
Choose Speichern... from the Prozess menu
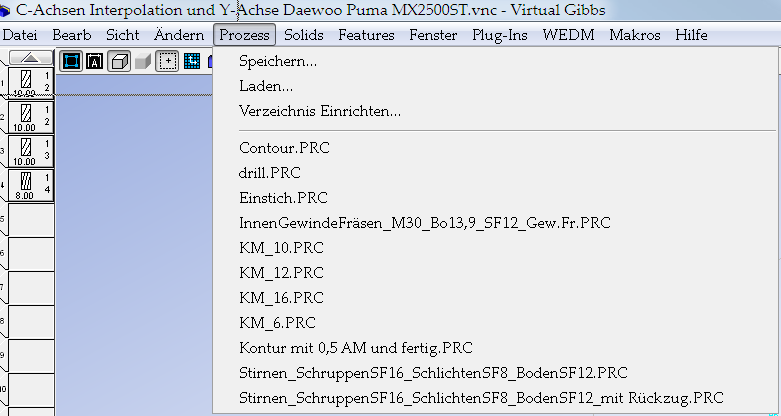[x=278, y=62]
